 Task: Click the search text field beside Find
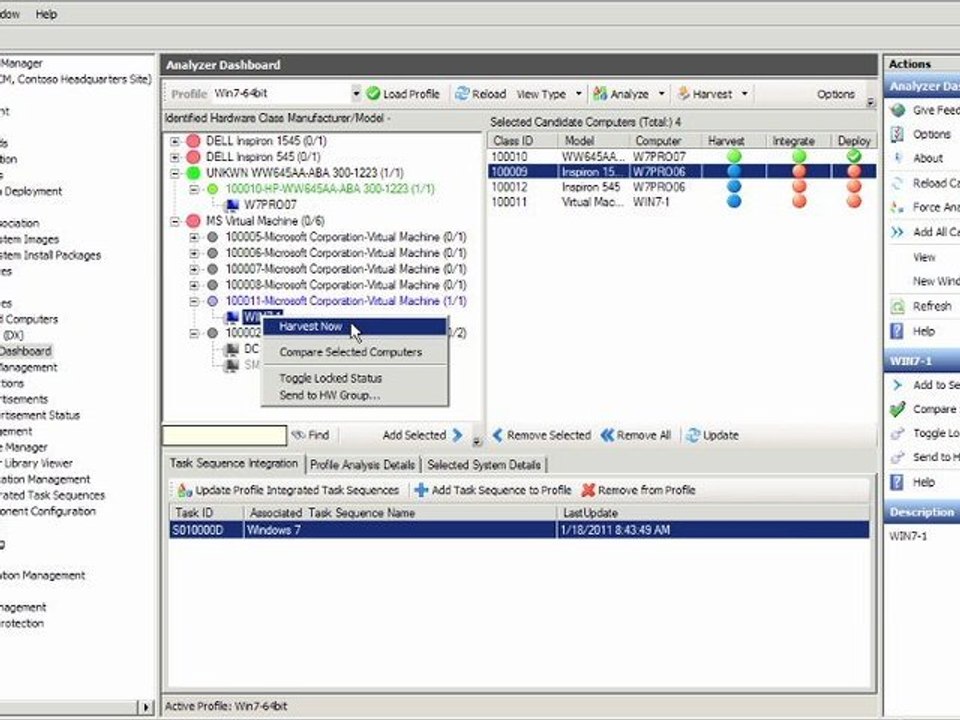point(225,435)
